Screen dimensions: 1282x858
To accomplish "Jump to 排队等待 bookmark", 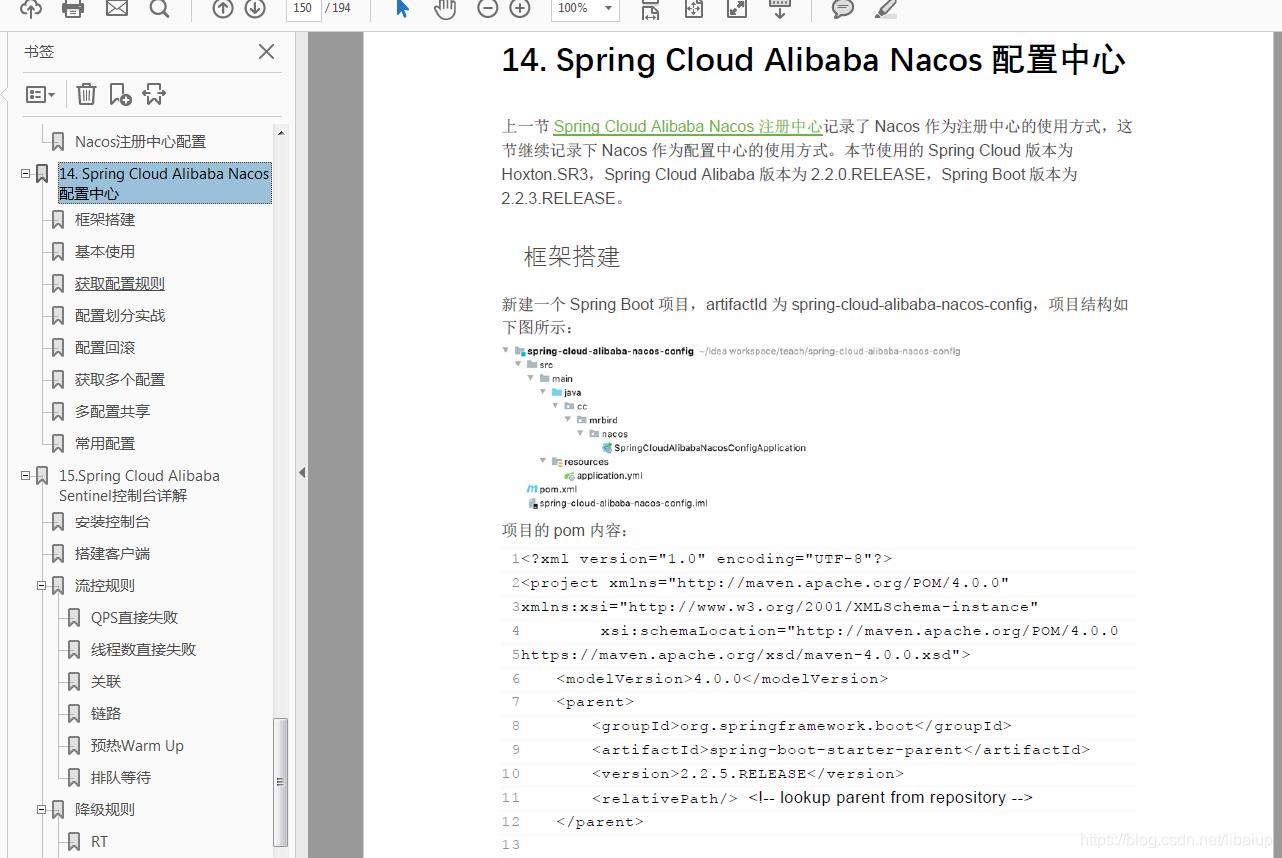I will click(x=121, y=778).
